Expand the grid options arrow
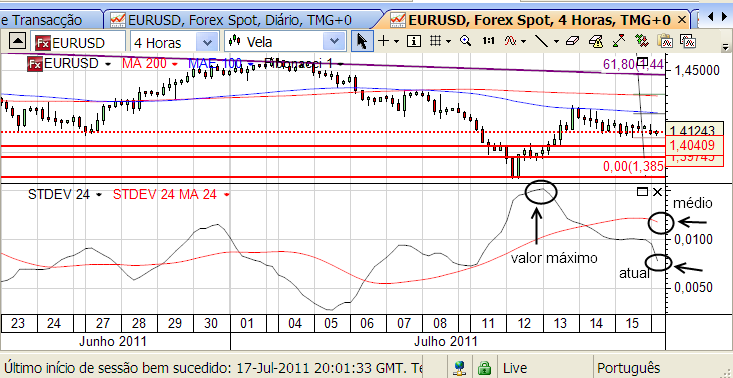733x378 pixels. [448, 42]
